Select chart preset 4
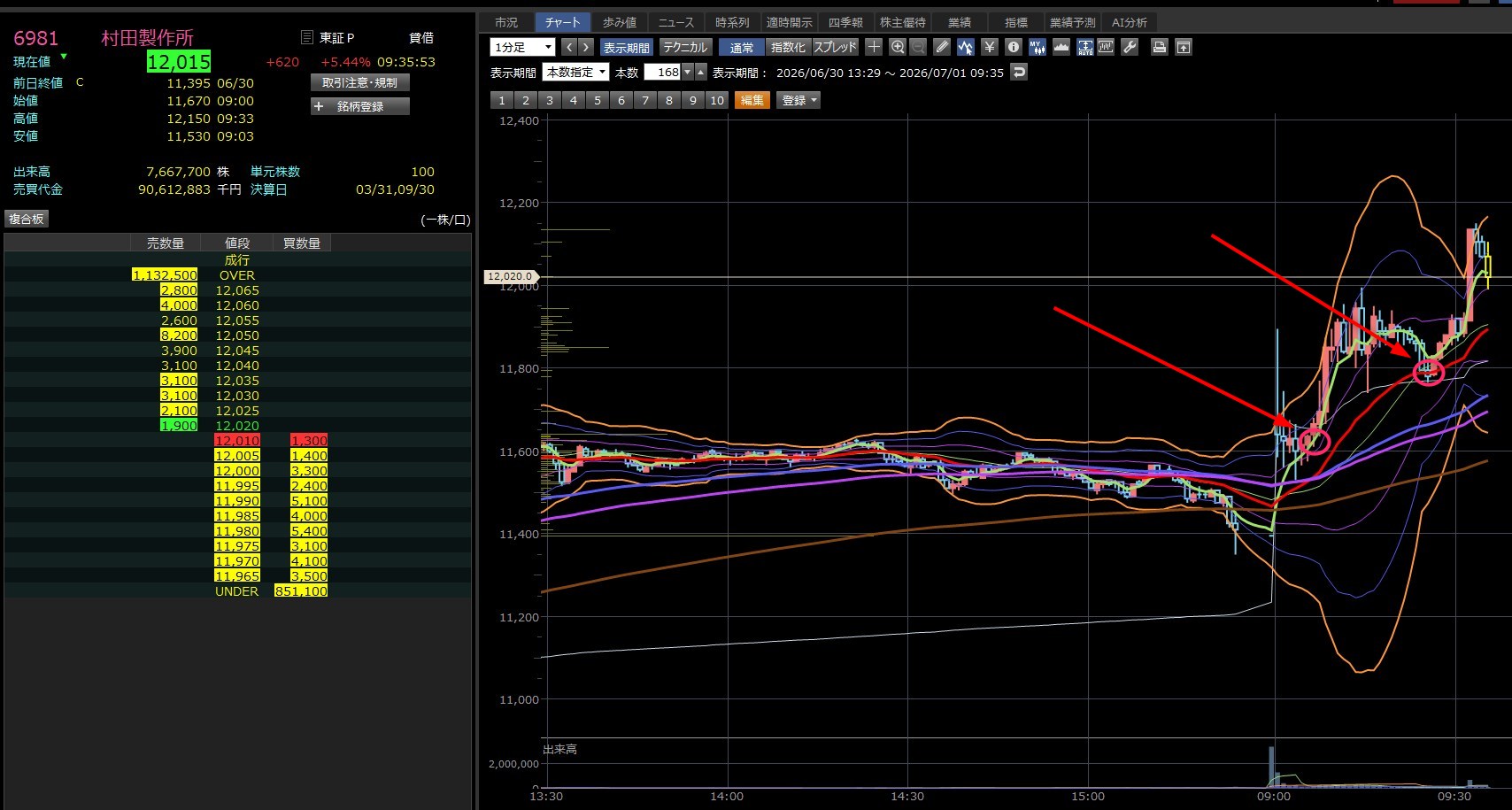Screen dimensions: 1512x810 point(574,100)
